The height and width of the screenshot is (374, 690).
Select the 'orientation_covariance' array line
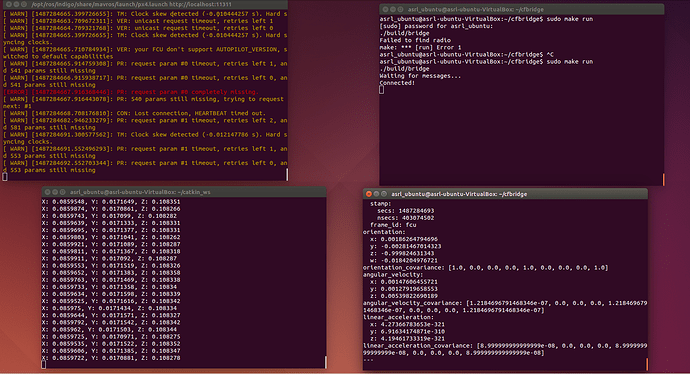[x=485, y=268]
